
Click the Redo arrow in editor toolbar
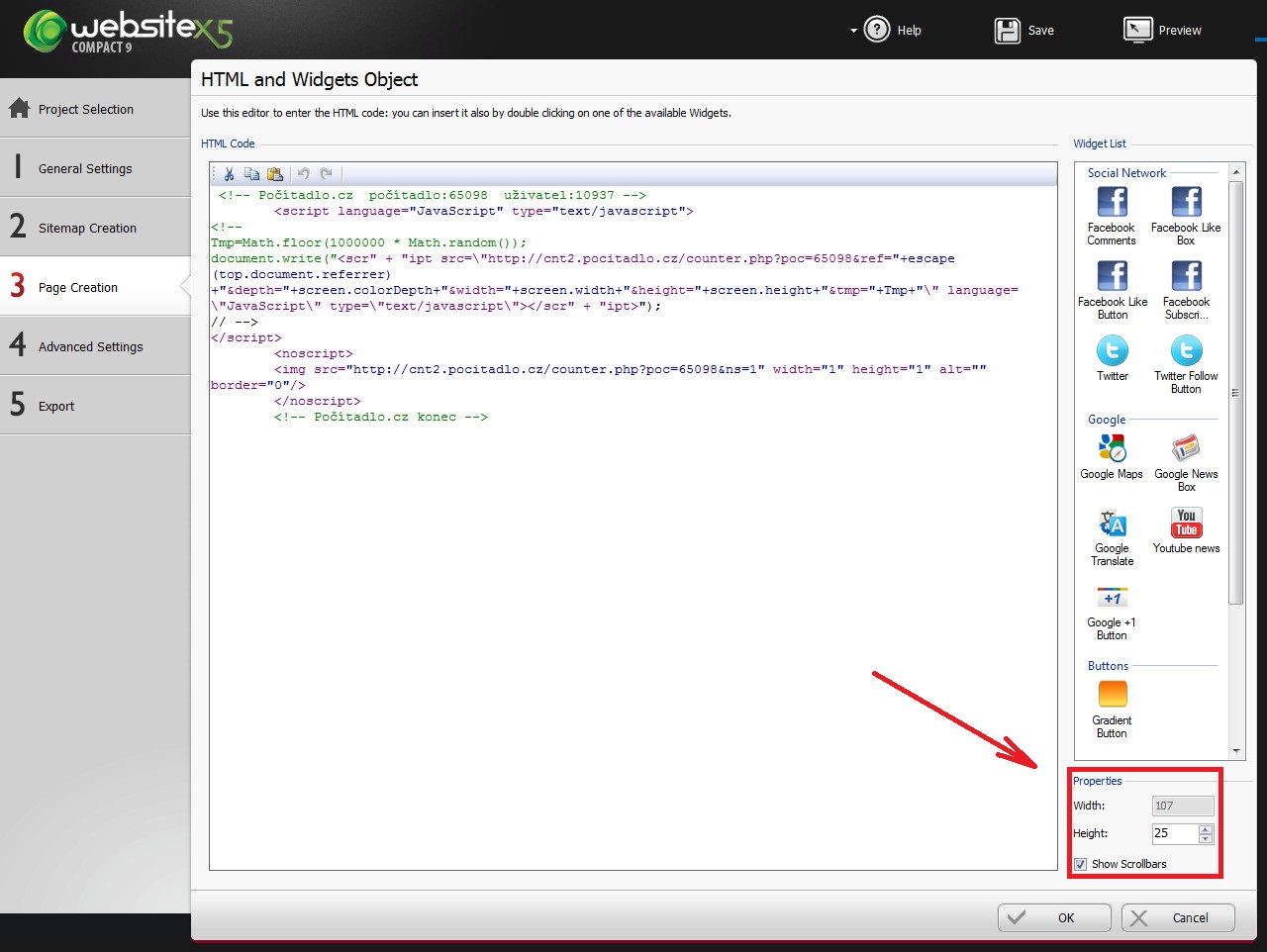click(327, 174)
